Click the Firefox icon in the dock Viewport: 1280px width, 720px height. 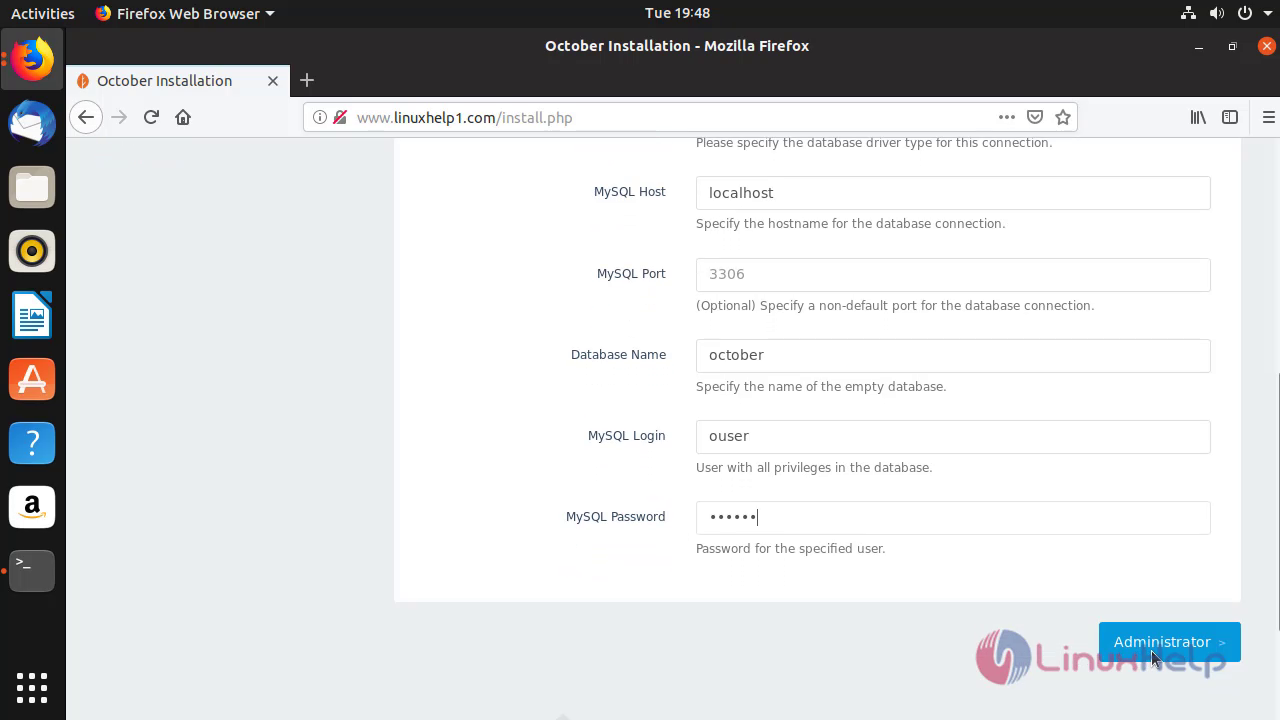click(x=32, y=60)
